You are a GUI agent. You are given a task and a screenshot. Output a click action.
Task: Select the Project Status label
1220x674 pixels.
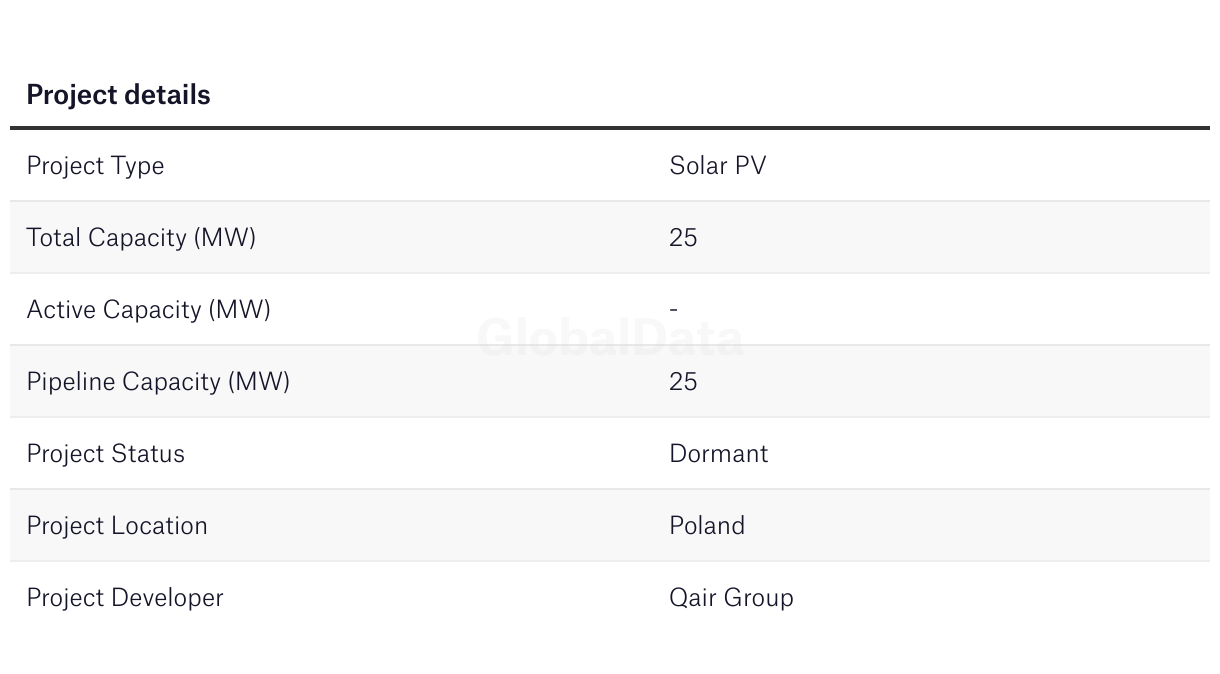pos(106,454)
